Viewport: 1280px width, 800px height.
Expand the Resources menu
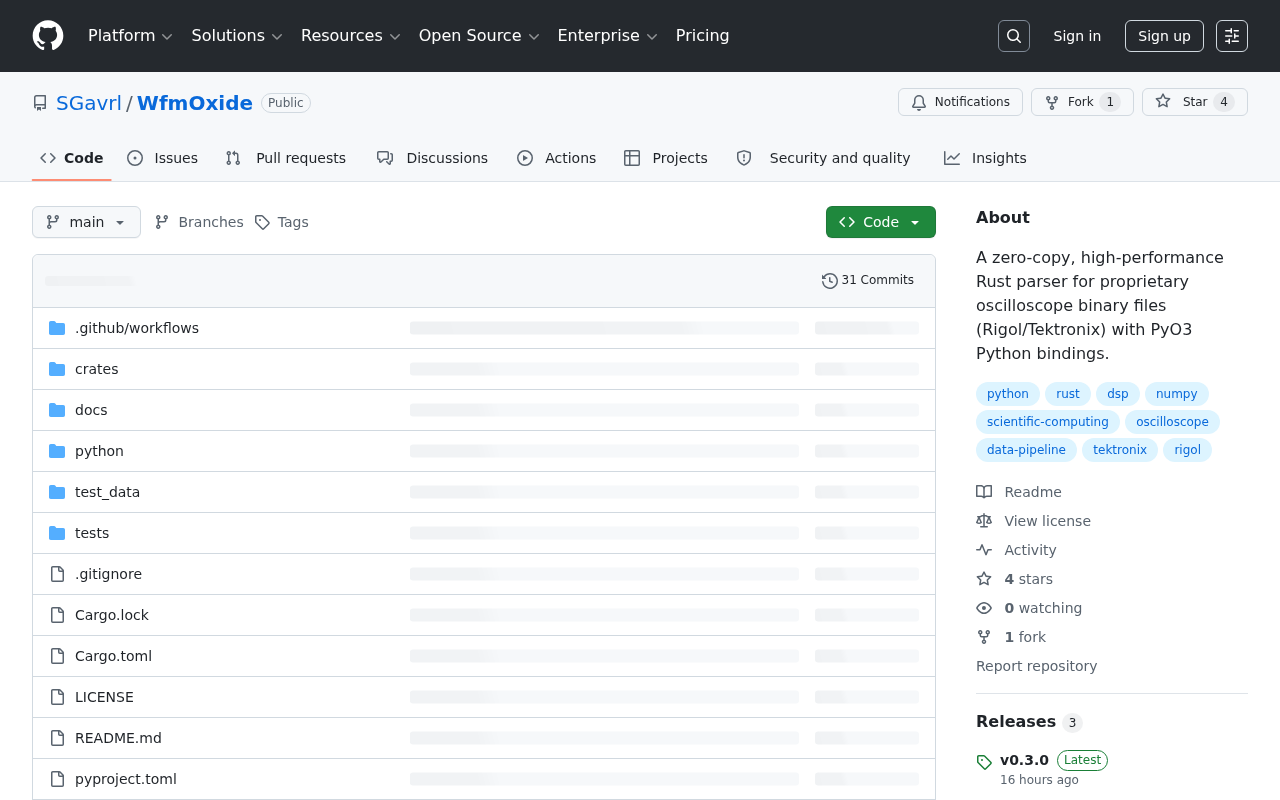(x=351, y=36)
